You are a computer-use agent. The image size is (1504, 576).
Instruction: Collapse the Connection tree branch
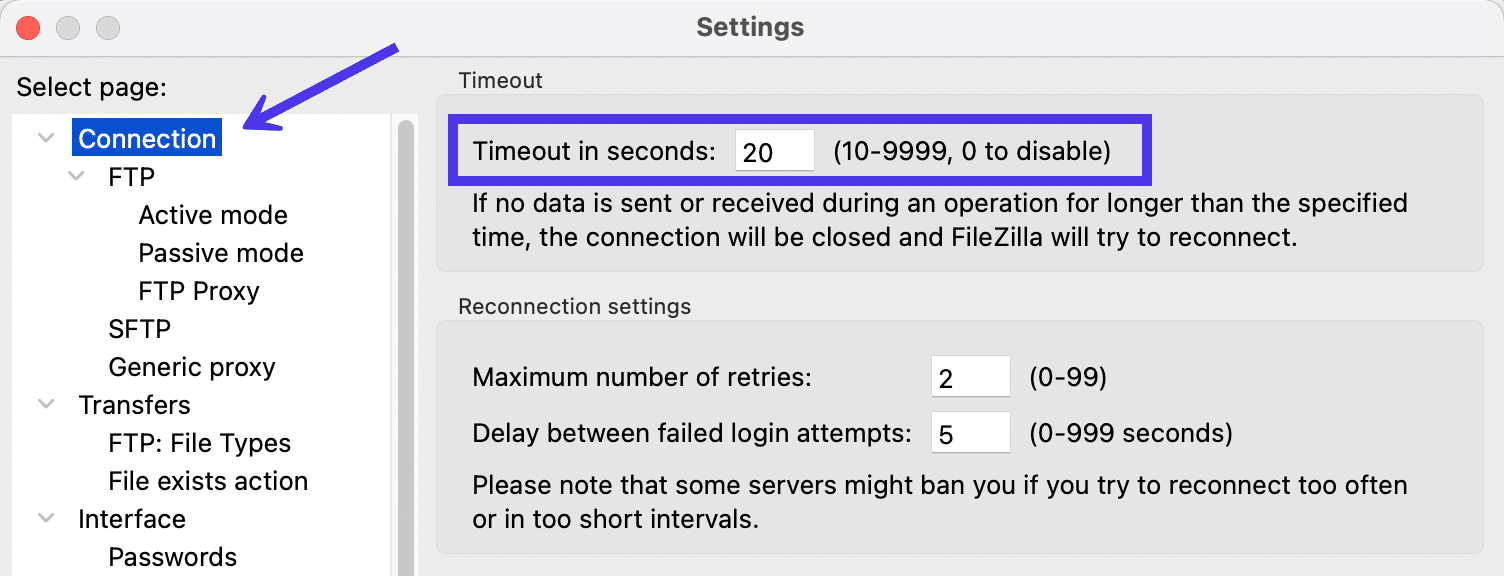tap(45, 138)
